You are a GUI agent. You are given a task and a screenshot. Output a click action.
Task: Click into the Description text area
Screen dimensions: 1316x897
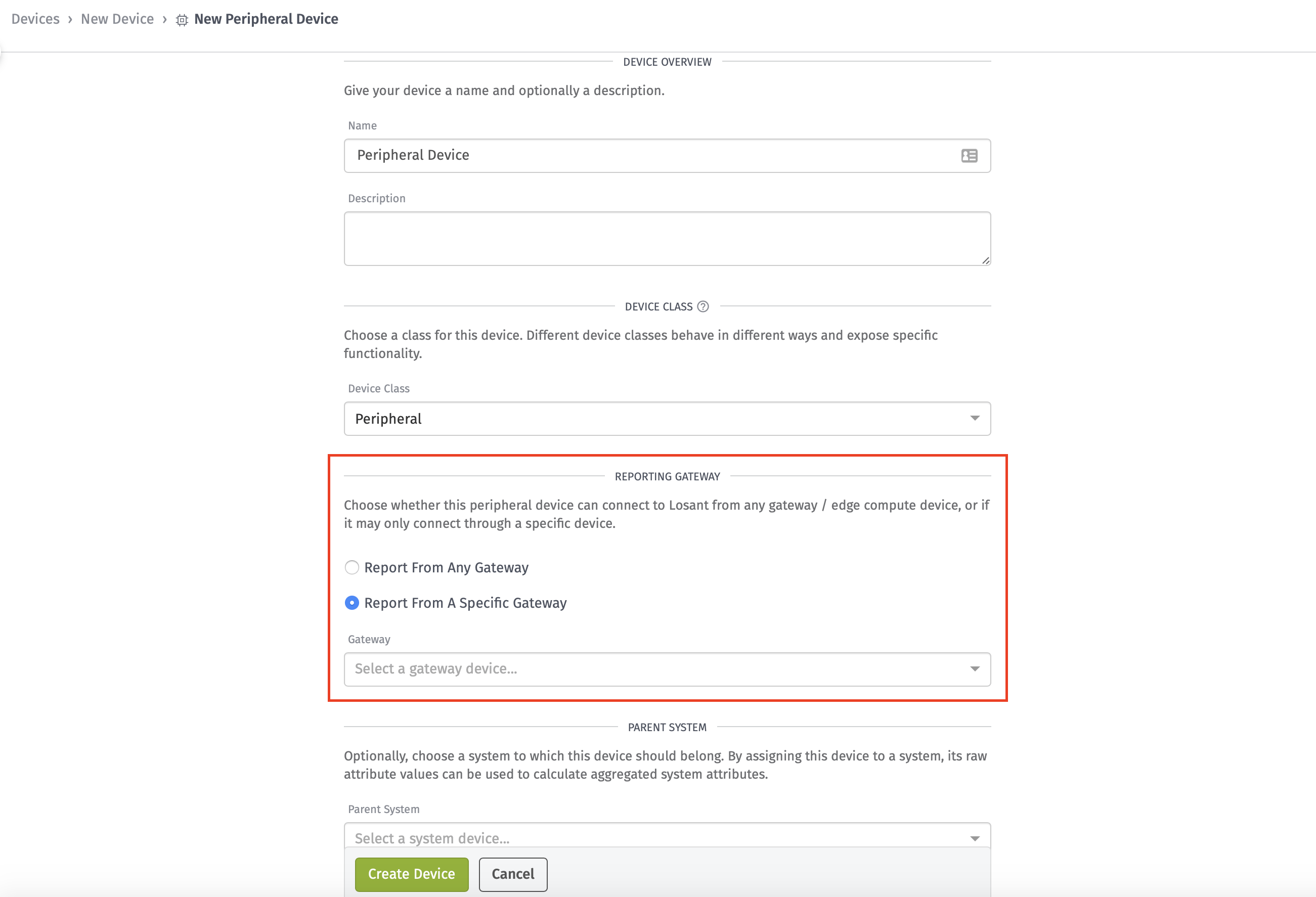coord(667,238)
